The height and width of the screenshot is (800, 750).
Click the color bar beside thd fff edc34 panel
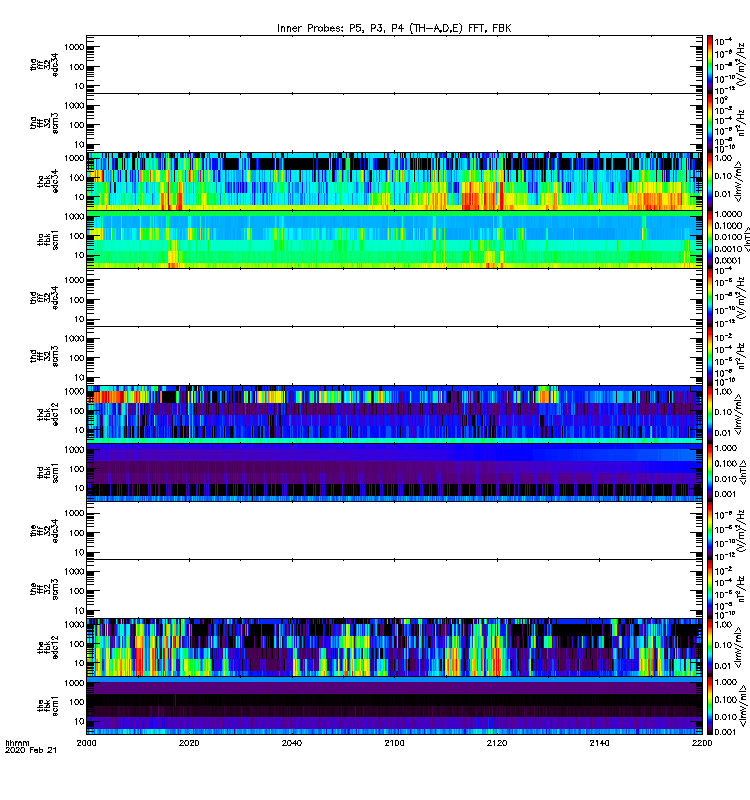710,297
